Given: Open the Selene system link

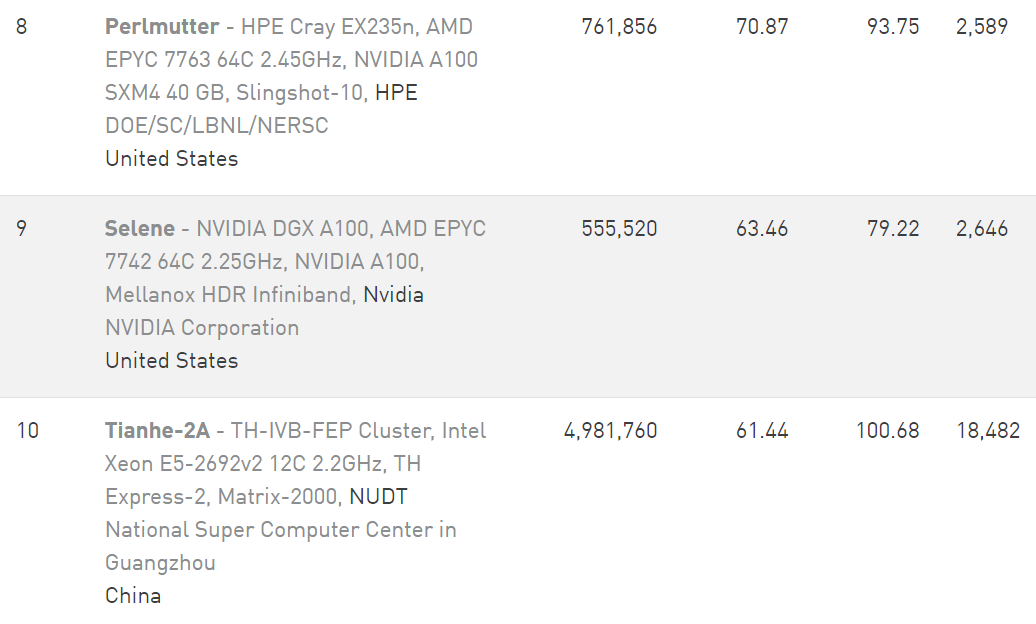Looking at the screenshot, I should (x=140, y=229).
